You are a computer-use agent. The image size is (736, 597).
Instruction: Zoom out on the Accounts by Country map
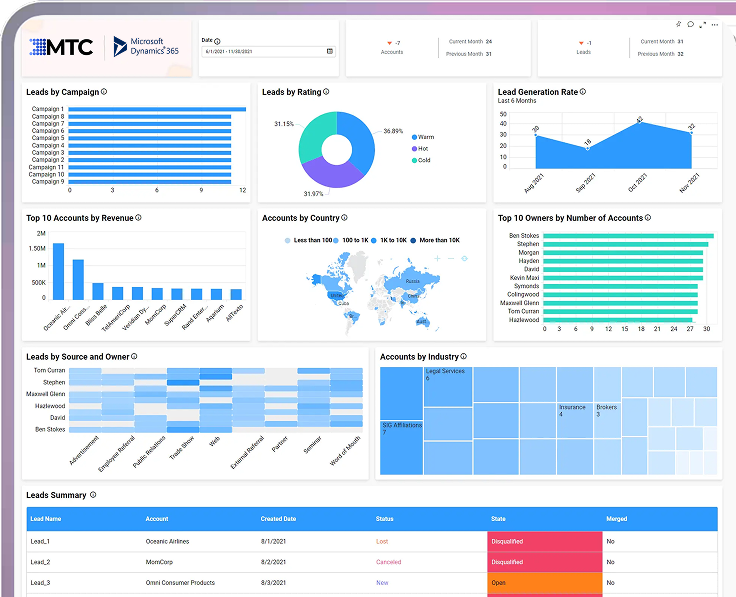[x=450, y=258]
